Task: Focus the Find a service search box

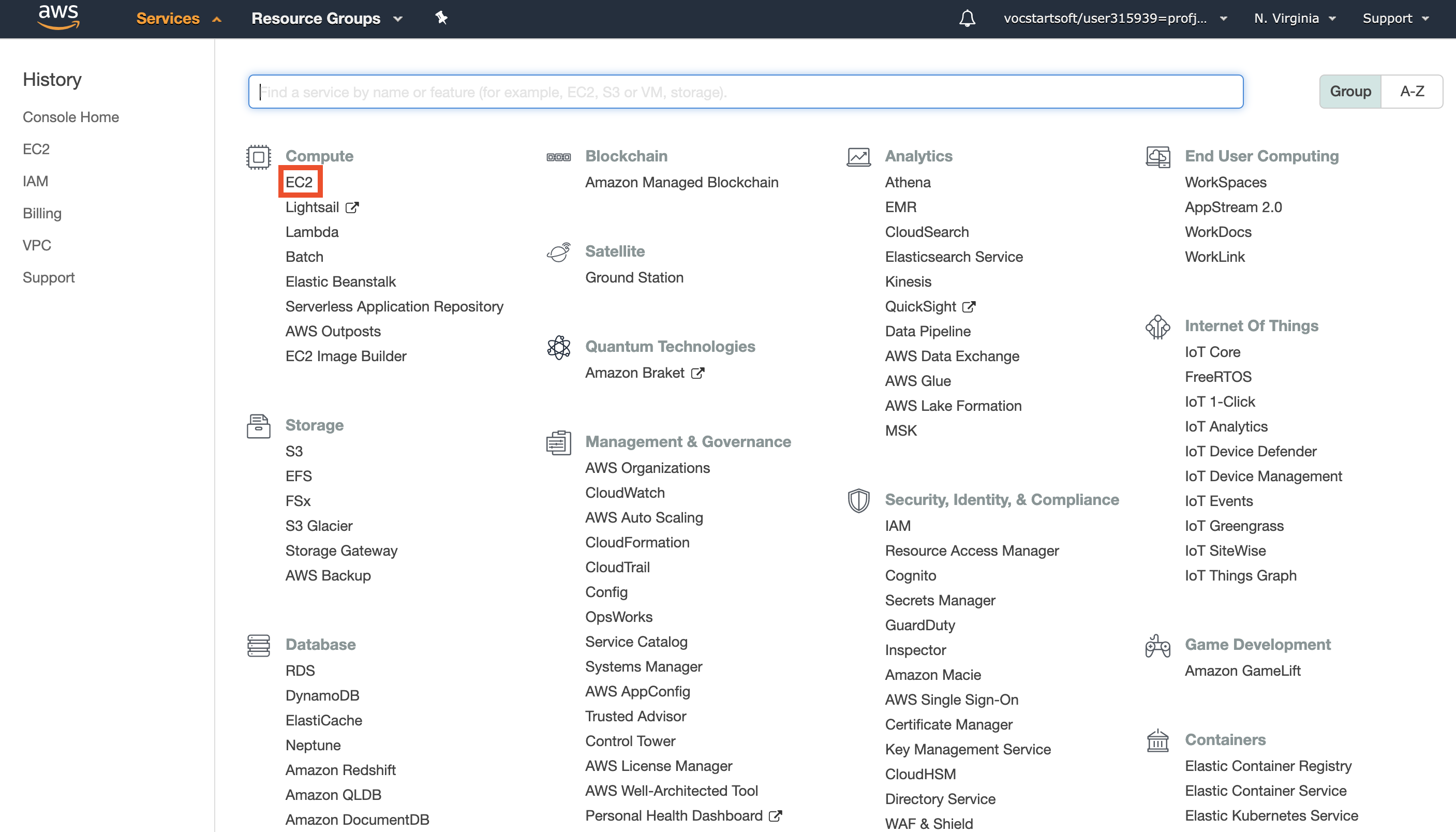Action: click(x=745, y=92)
